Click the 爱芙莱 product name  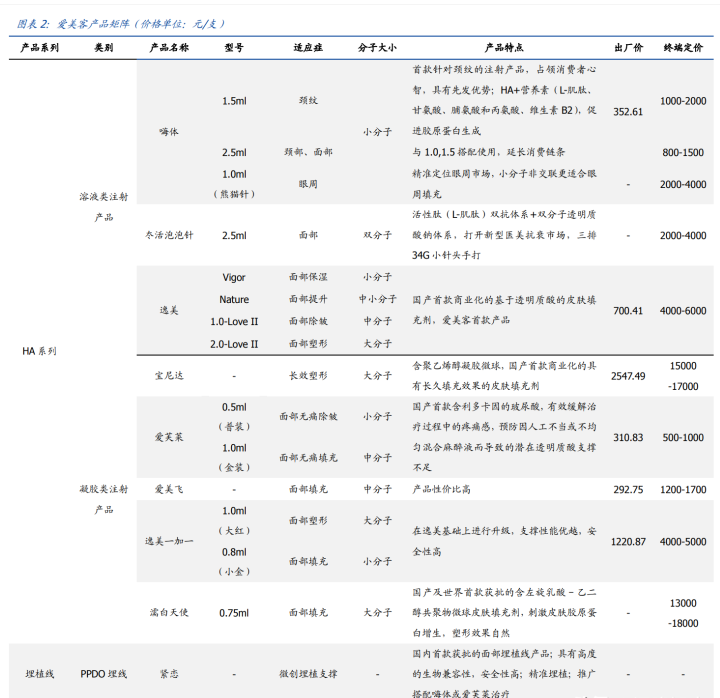(169, 437)
